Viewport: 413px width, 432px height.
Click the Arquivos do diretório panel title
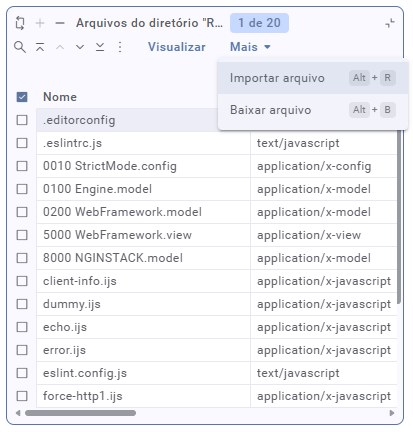pos(149,23)
